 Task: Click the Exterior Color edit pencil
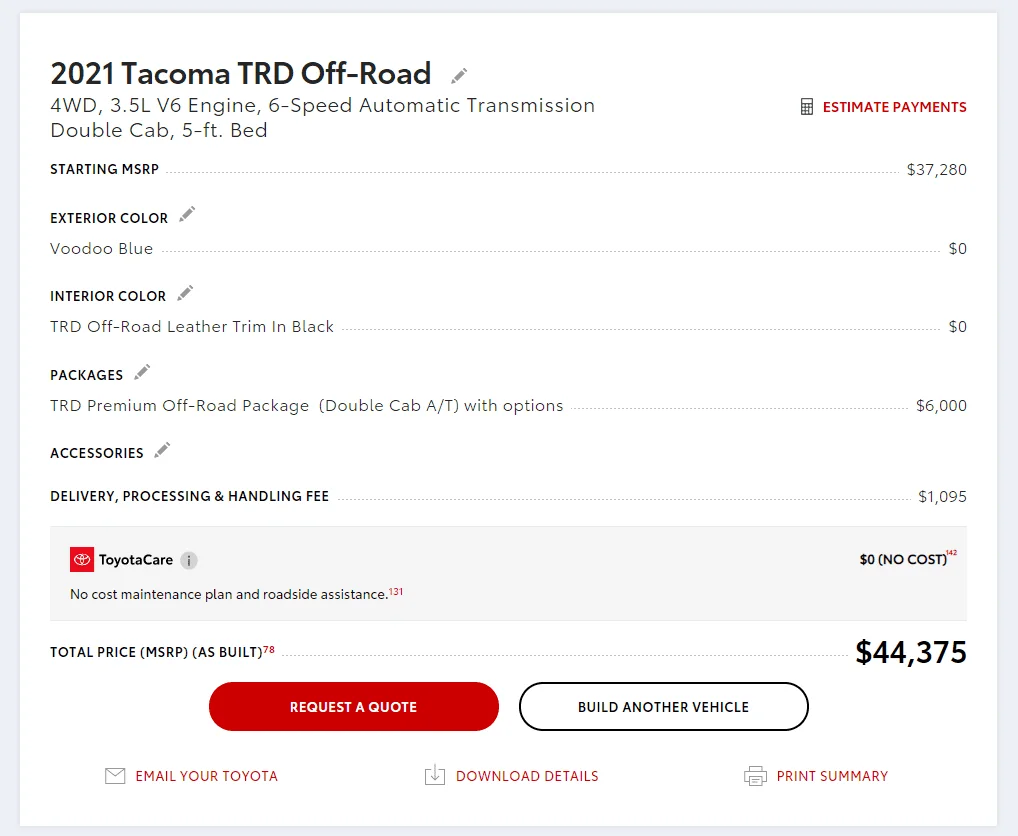[x=187, y=215]
